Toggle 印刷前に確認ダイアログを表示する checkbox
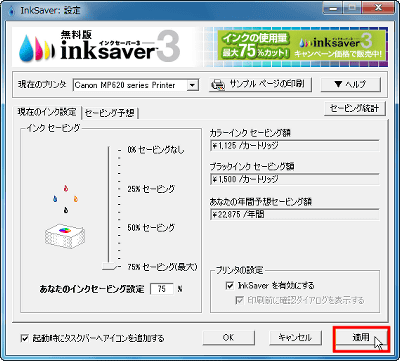 tap(239, 300)
